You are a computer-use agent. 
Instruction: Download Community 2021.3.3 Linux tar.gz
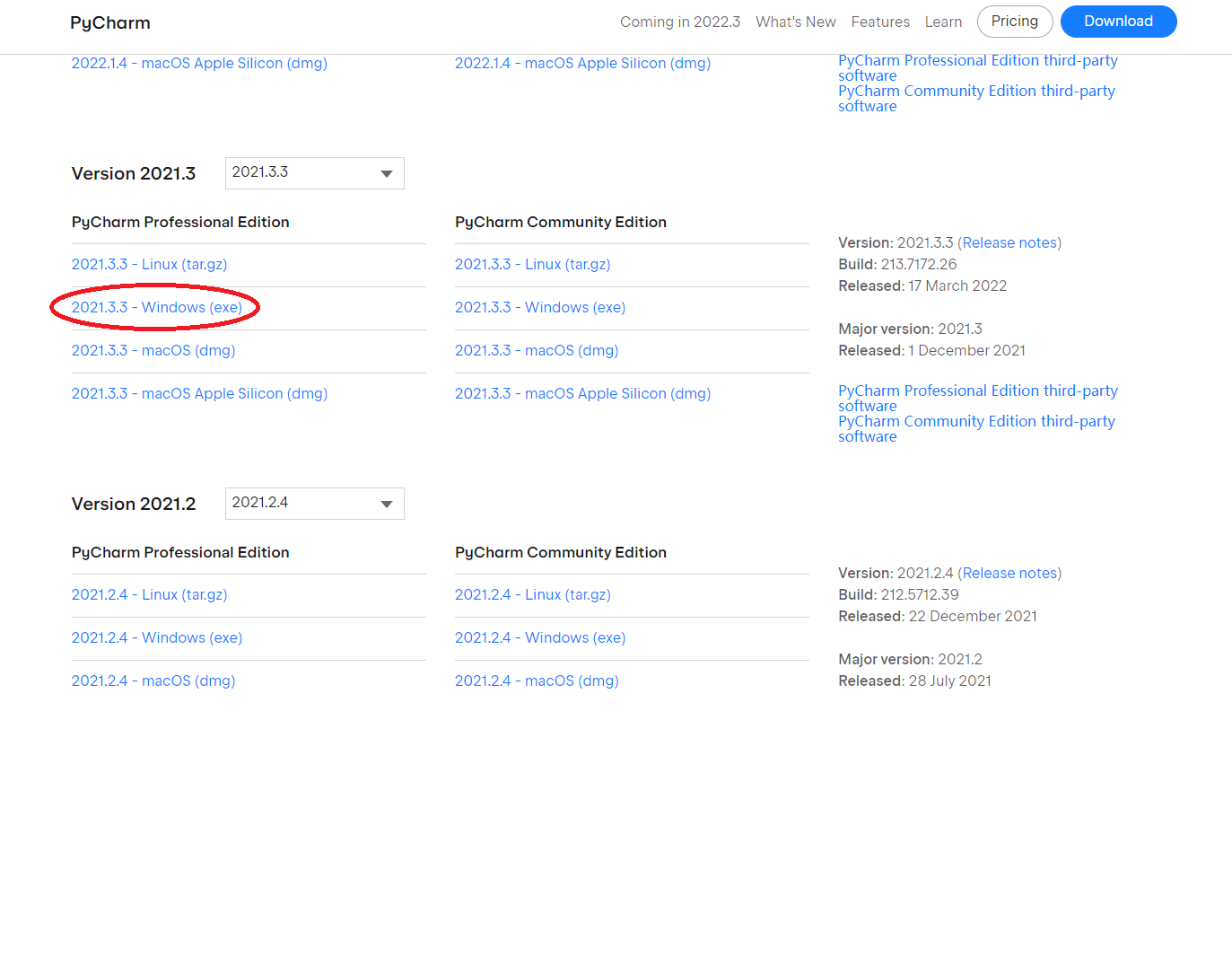click(532, 264)
